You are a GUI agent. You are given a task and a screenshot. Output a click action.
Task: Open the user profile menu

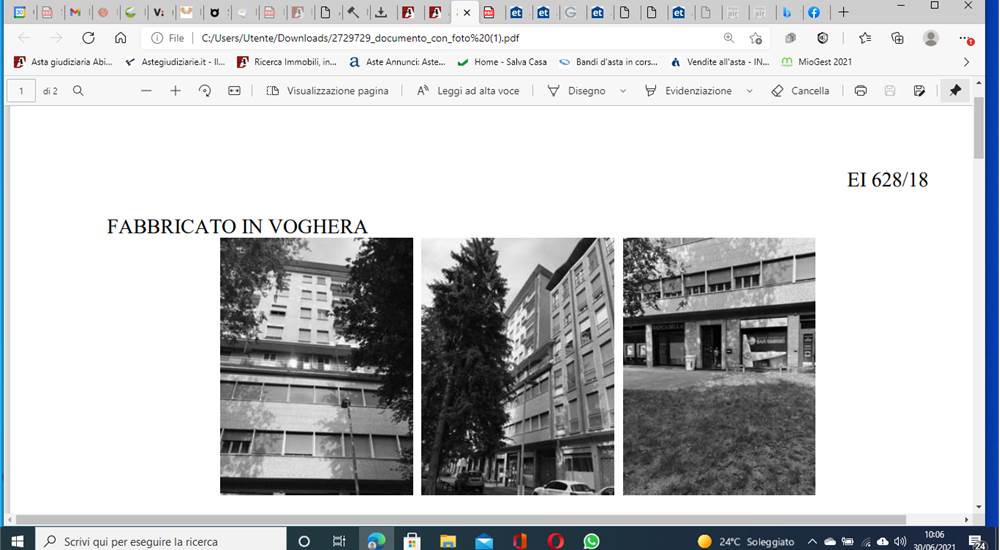tap(930, 38)
